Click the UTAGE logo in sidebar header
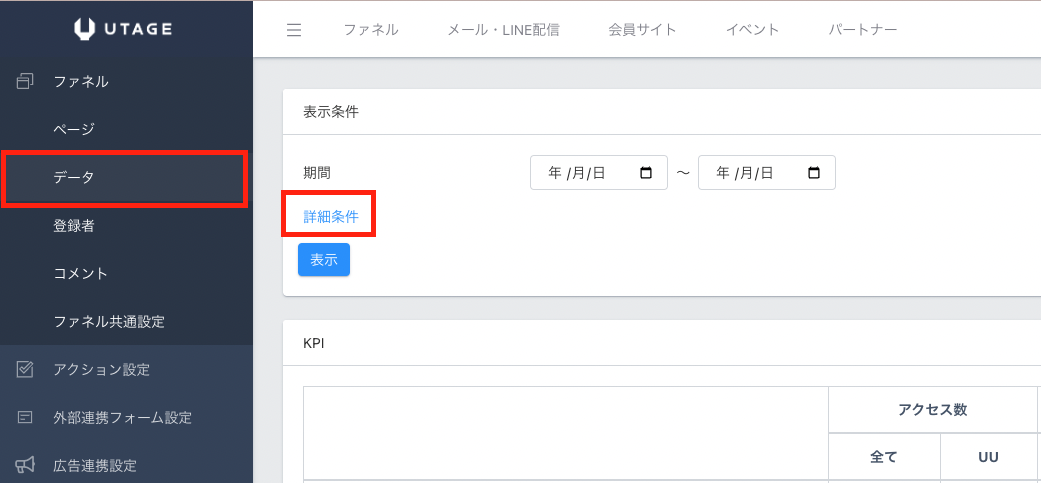Image resolution: width=1041 pixels, height=483 pixels. 123,30
